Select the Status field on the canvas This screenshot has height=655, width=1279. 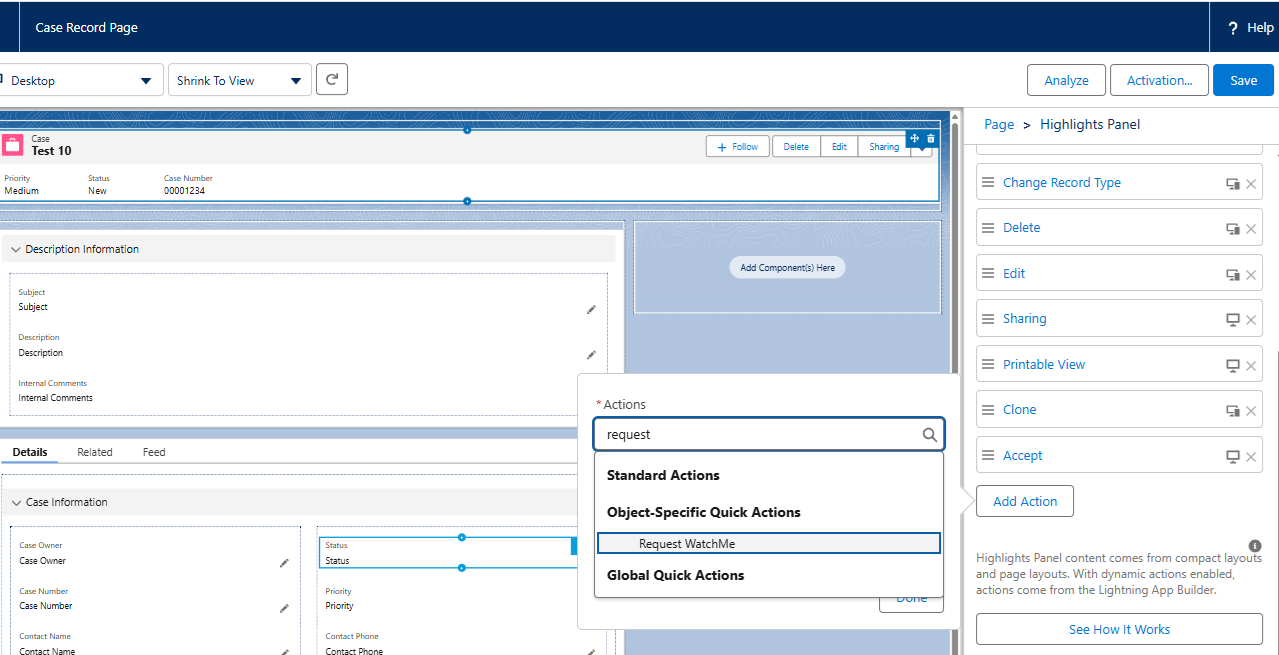pyautogui.click(x=448, y=553)
